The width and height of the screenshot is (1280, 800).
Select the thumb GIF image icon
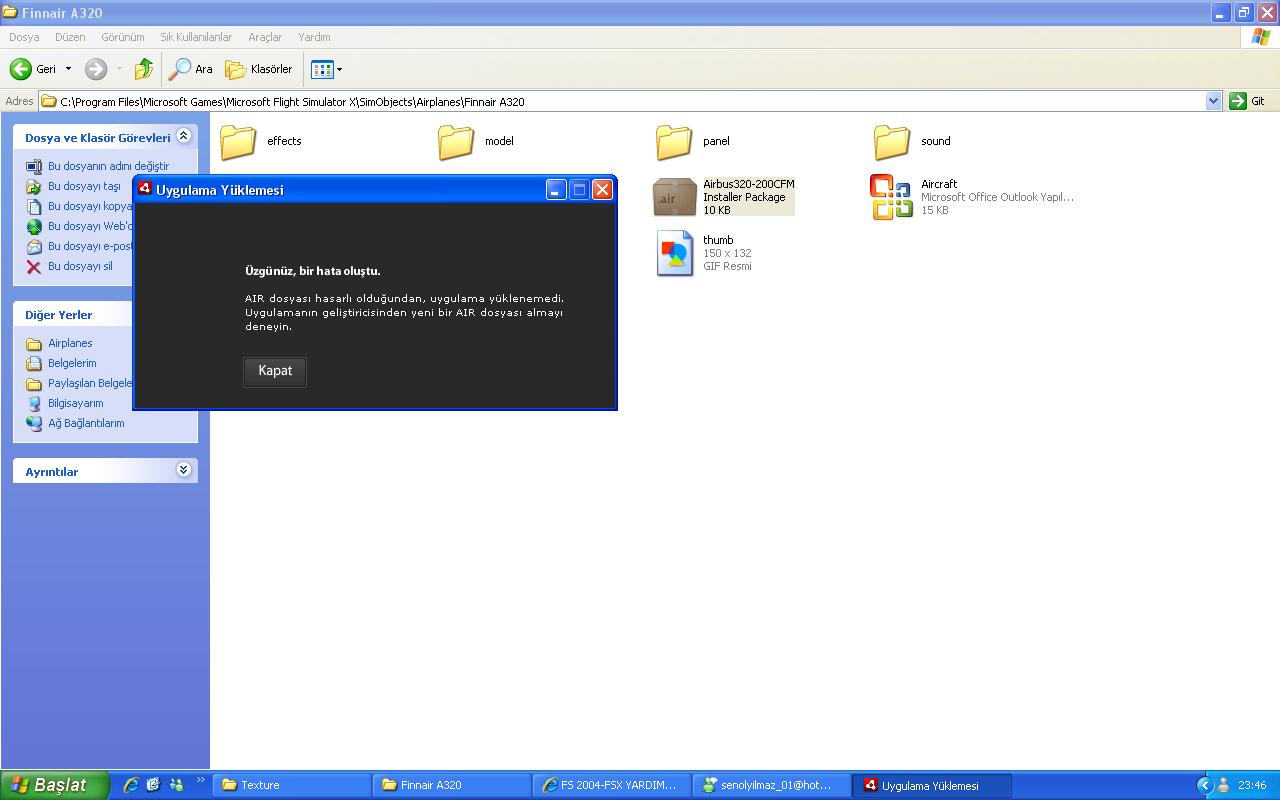tap(674, 253)
